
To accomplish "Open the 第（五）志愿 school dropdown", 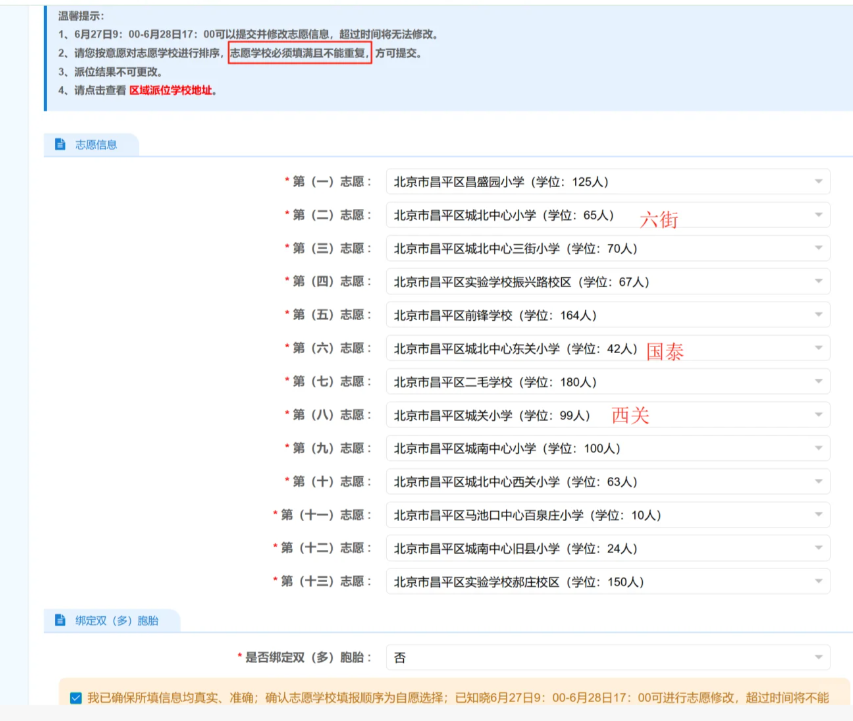I will click(608, 315).
